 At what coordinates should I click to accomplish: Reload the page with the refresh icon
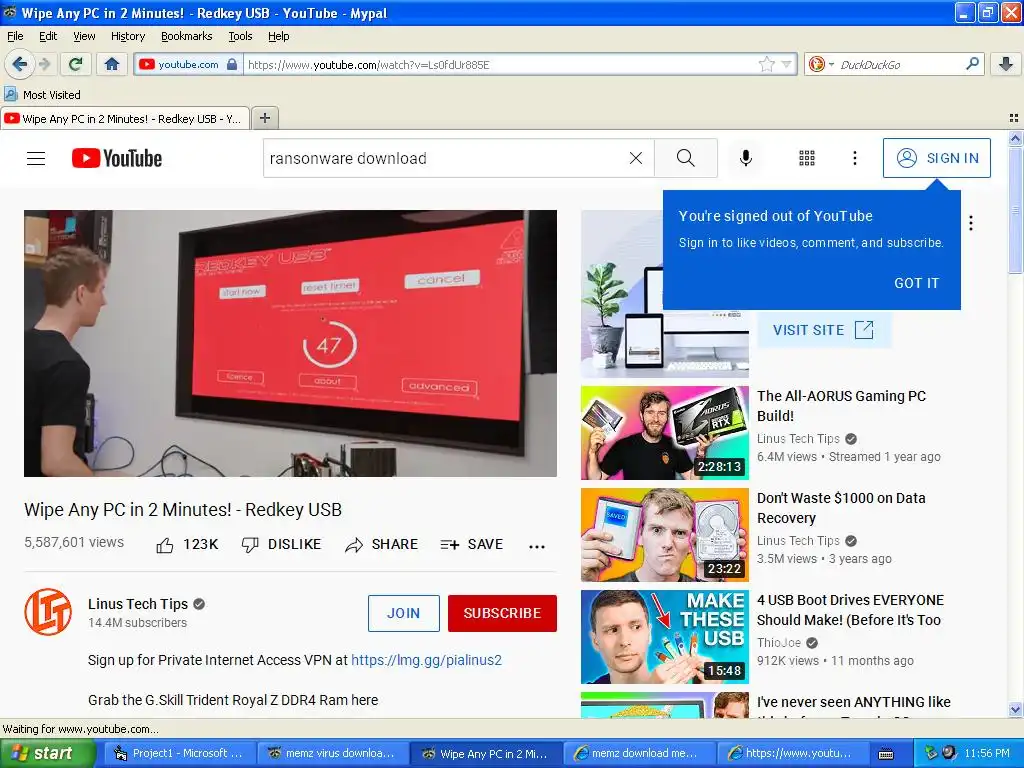pos(76,64)
